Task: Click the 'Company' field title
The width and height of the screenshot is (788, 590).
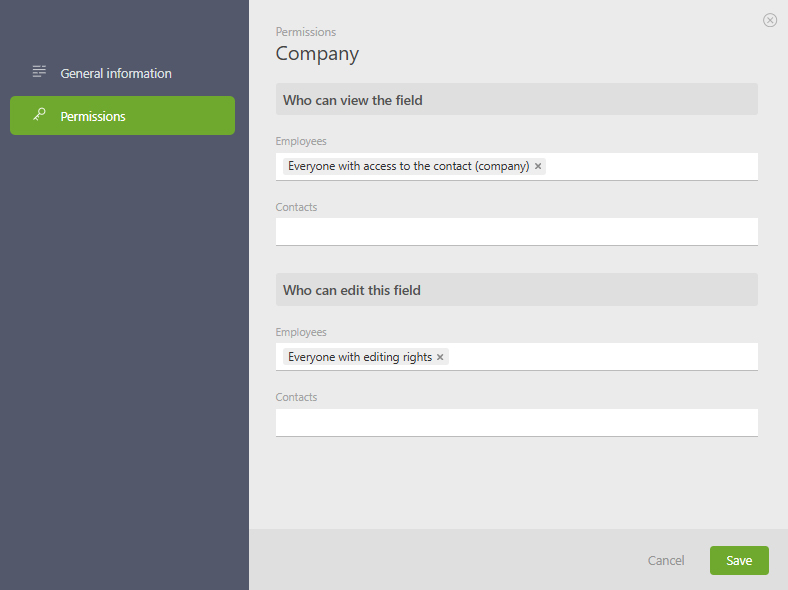Action: click(317, 53)
